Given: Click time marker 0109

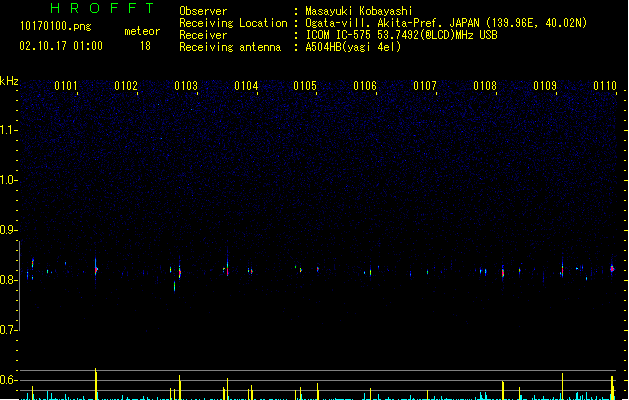Looking at the screenshot, I should (x=545, y=86).
